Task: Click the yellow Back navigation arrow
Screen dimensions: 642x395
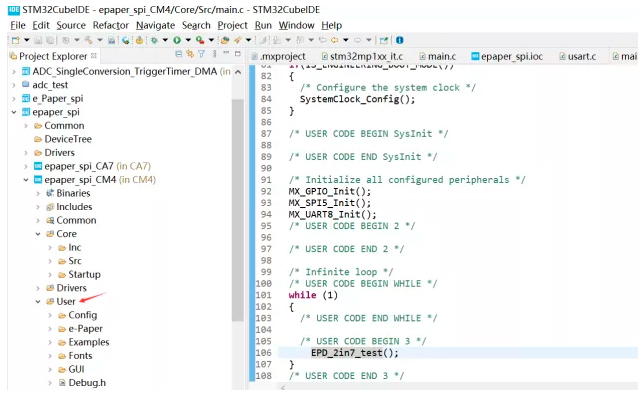Action: click(335, 40)
